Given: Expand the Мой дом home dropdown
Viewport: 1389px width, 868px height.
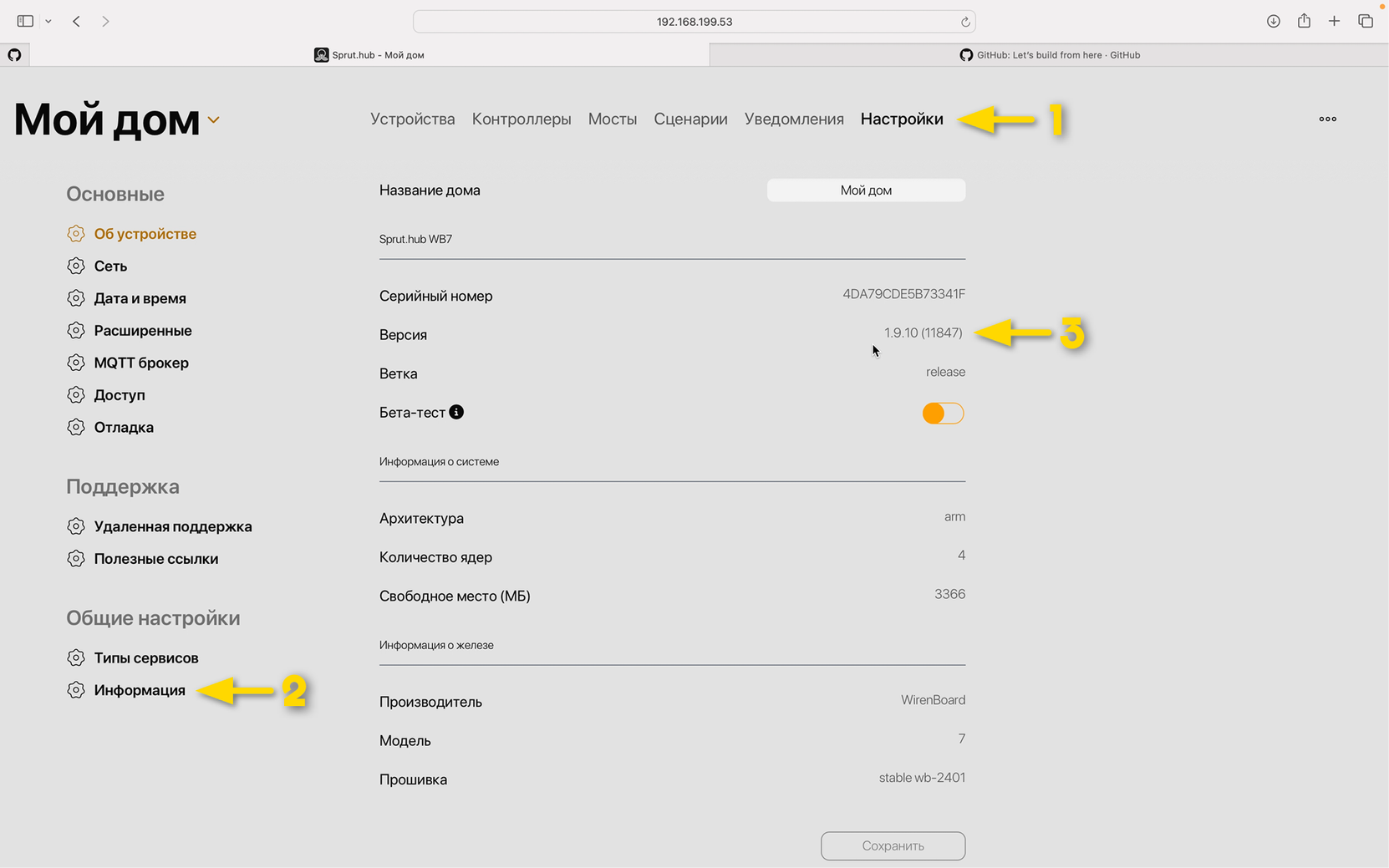Looking at the screenshot, I should (x=214, y=120).
